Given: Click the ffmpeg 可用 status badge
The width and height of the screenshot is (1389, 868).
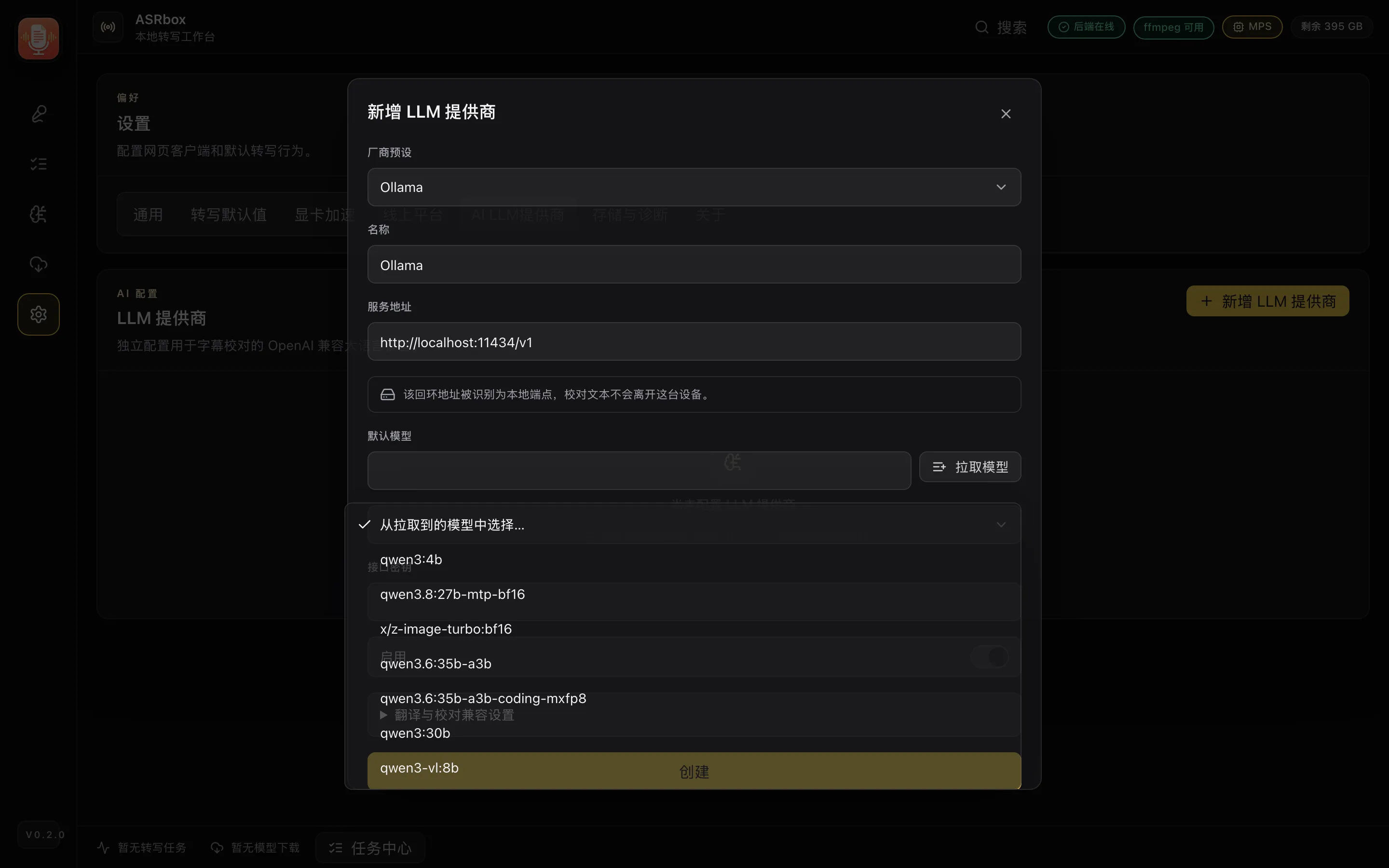Looking at the screenshot, I should (x=1173, y=27).
